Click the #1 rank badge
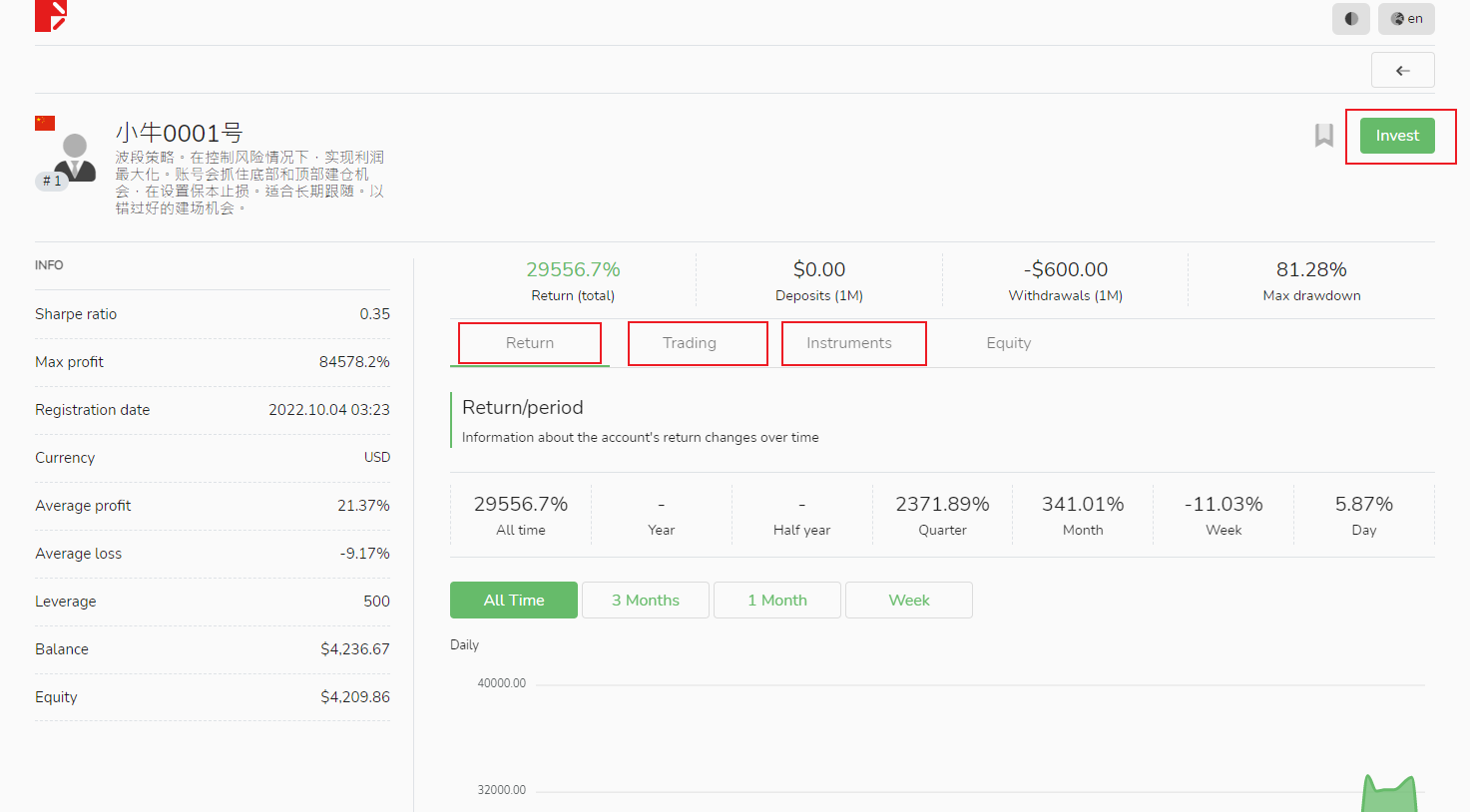1470x812 pixels. coord(51,181)
